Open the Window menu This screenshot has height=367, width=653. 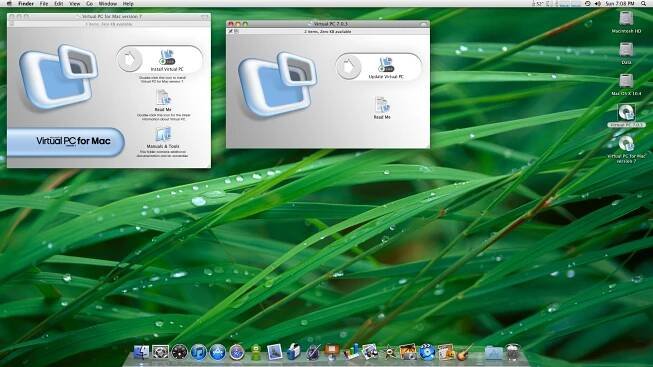point(107,3)
